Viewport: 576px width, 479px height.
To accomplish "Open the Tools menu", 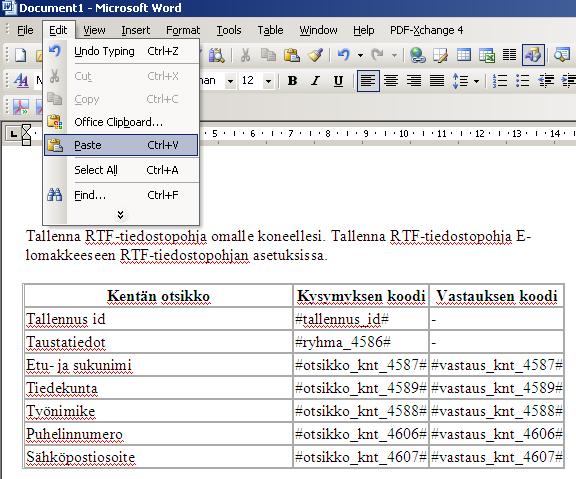I will [x=229, y=30].
